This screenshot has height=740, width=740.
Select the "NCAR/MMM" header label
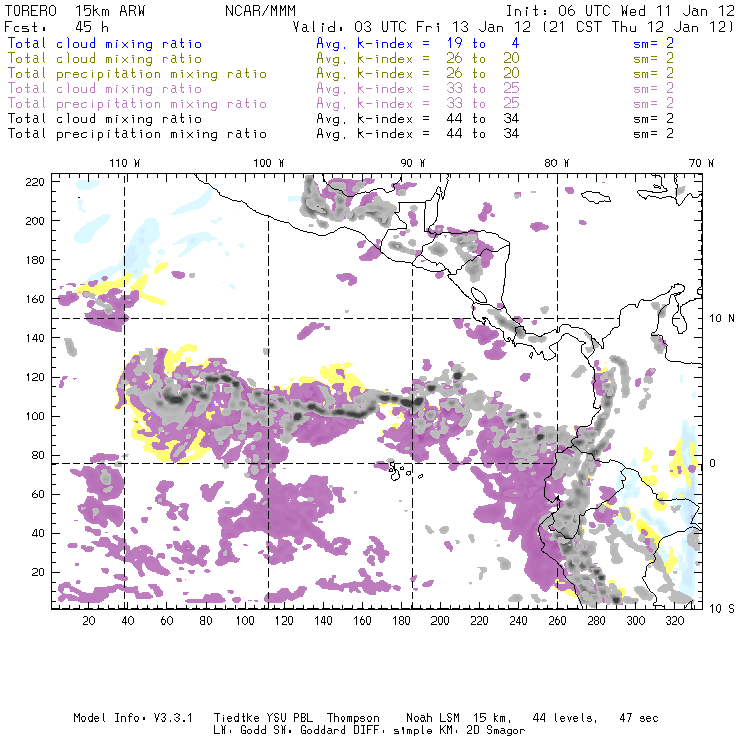pyautogui.click(x=260, y=11)
